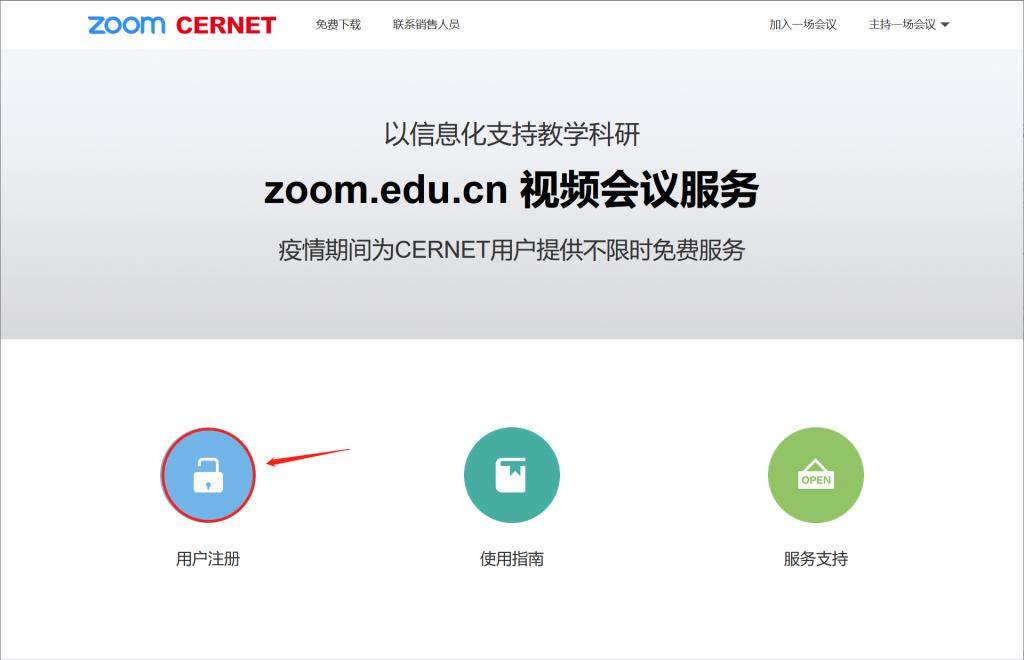Click the teal book user guide icon

(511, 475)
